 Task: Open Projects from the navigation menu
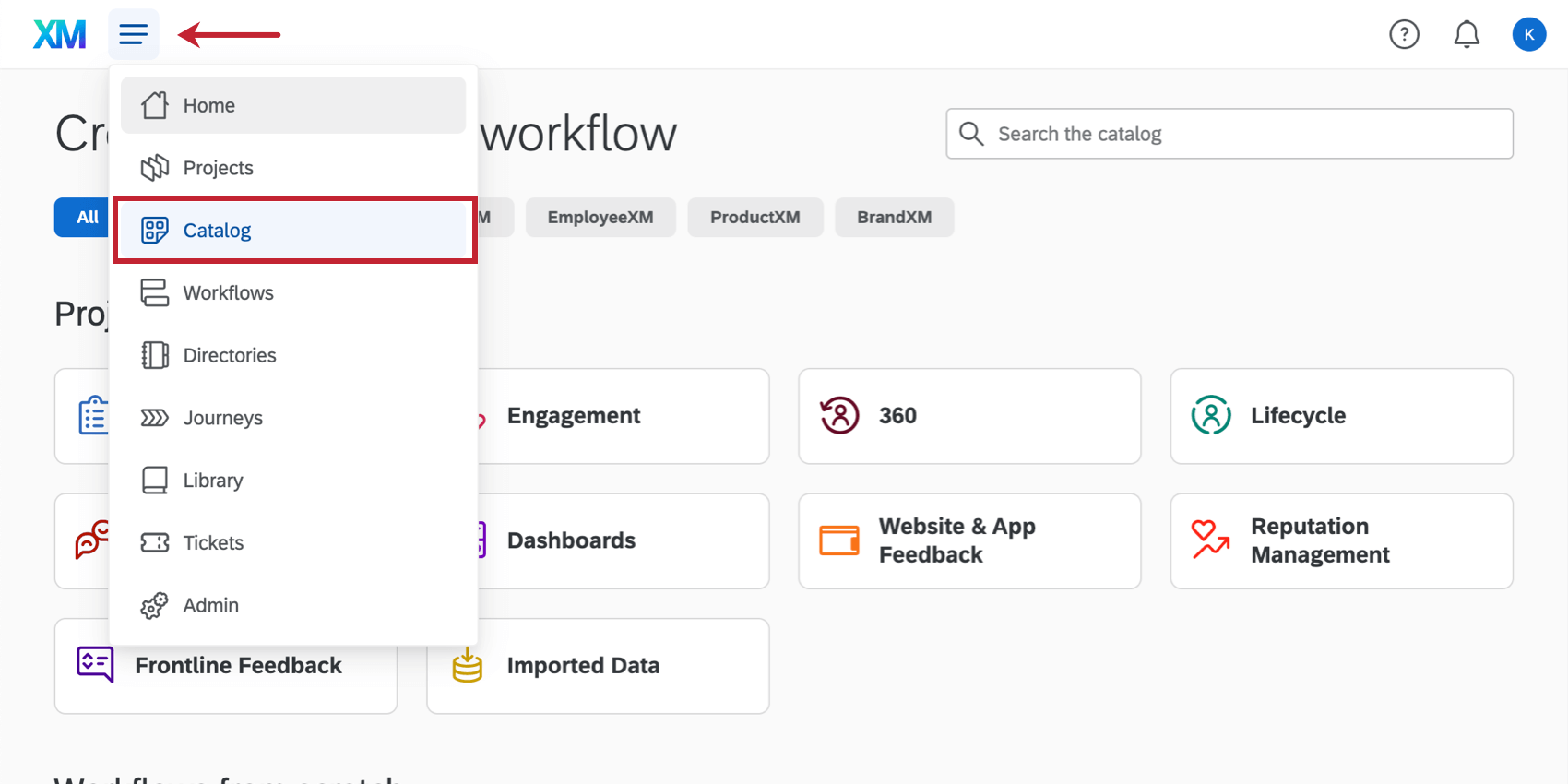tap(293, 168)
